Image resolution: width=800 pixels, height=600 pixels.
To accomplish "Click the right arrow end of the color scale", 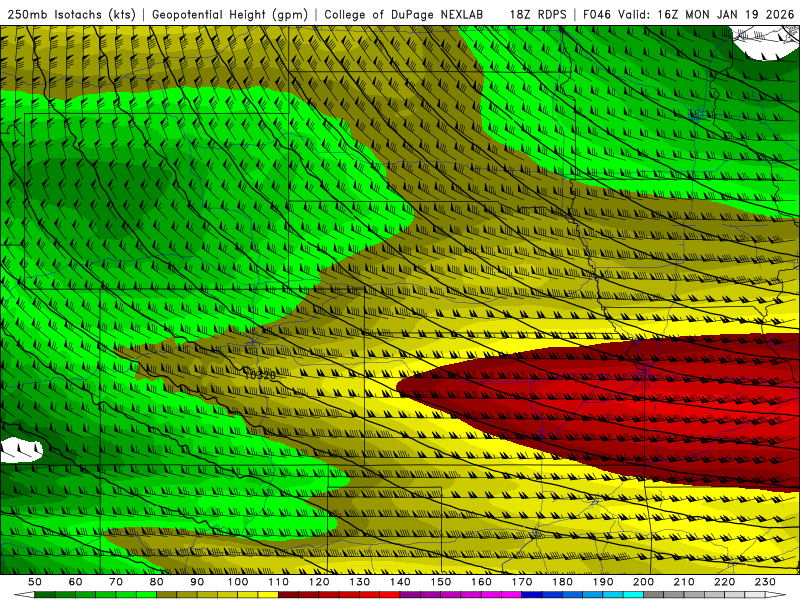I will (x=776, y=595).
